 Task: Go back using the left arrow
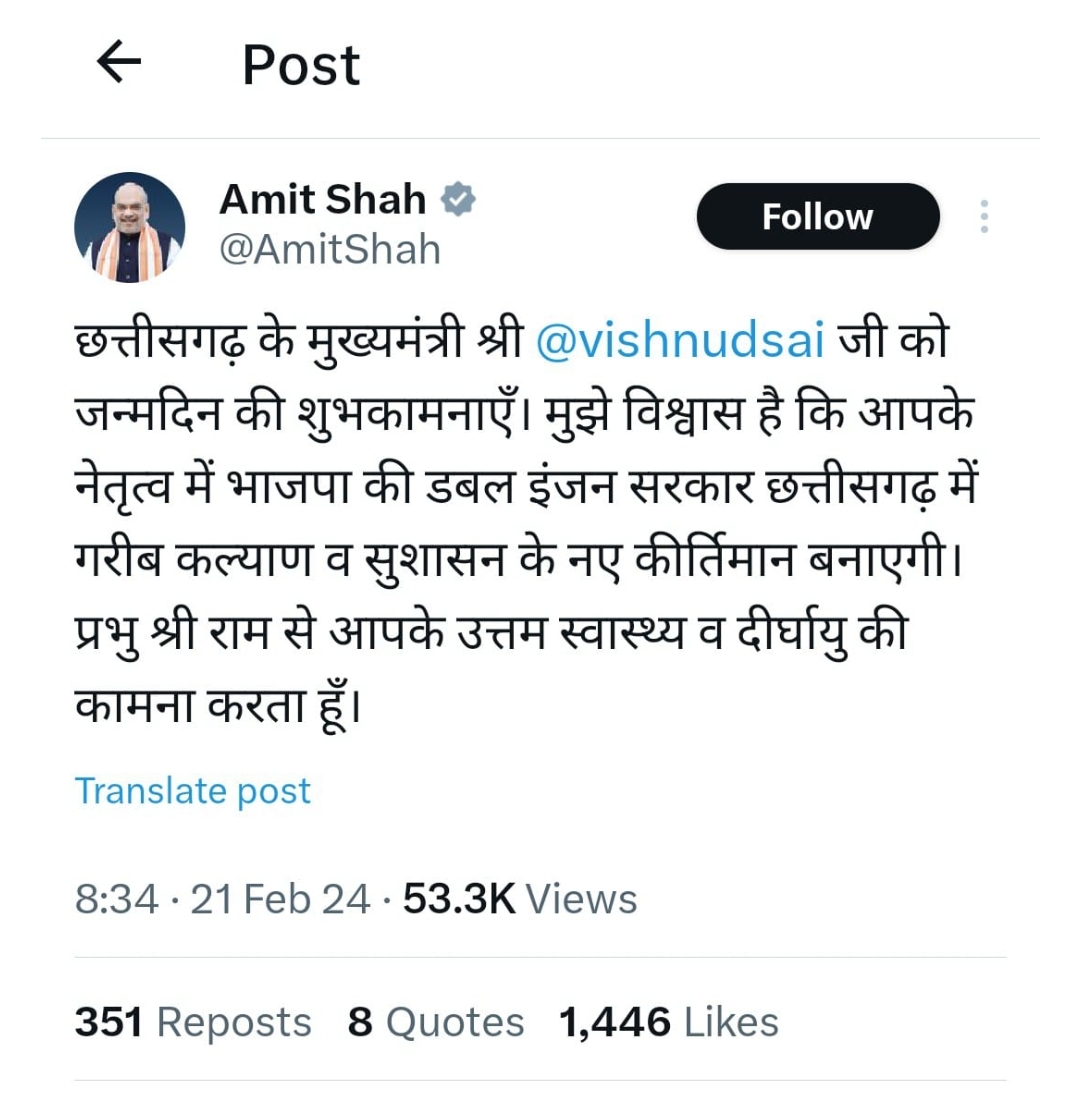point(119,62)
